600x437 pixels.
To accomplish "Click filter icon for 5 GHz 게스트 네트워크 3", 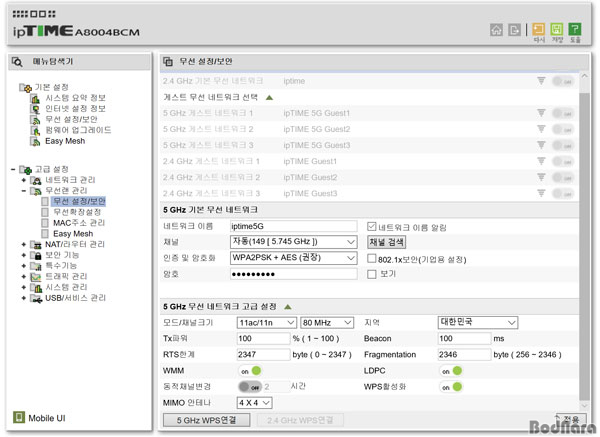I will tap(541, 145).
